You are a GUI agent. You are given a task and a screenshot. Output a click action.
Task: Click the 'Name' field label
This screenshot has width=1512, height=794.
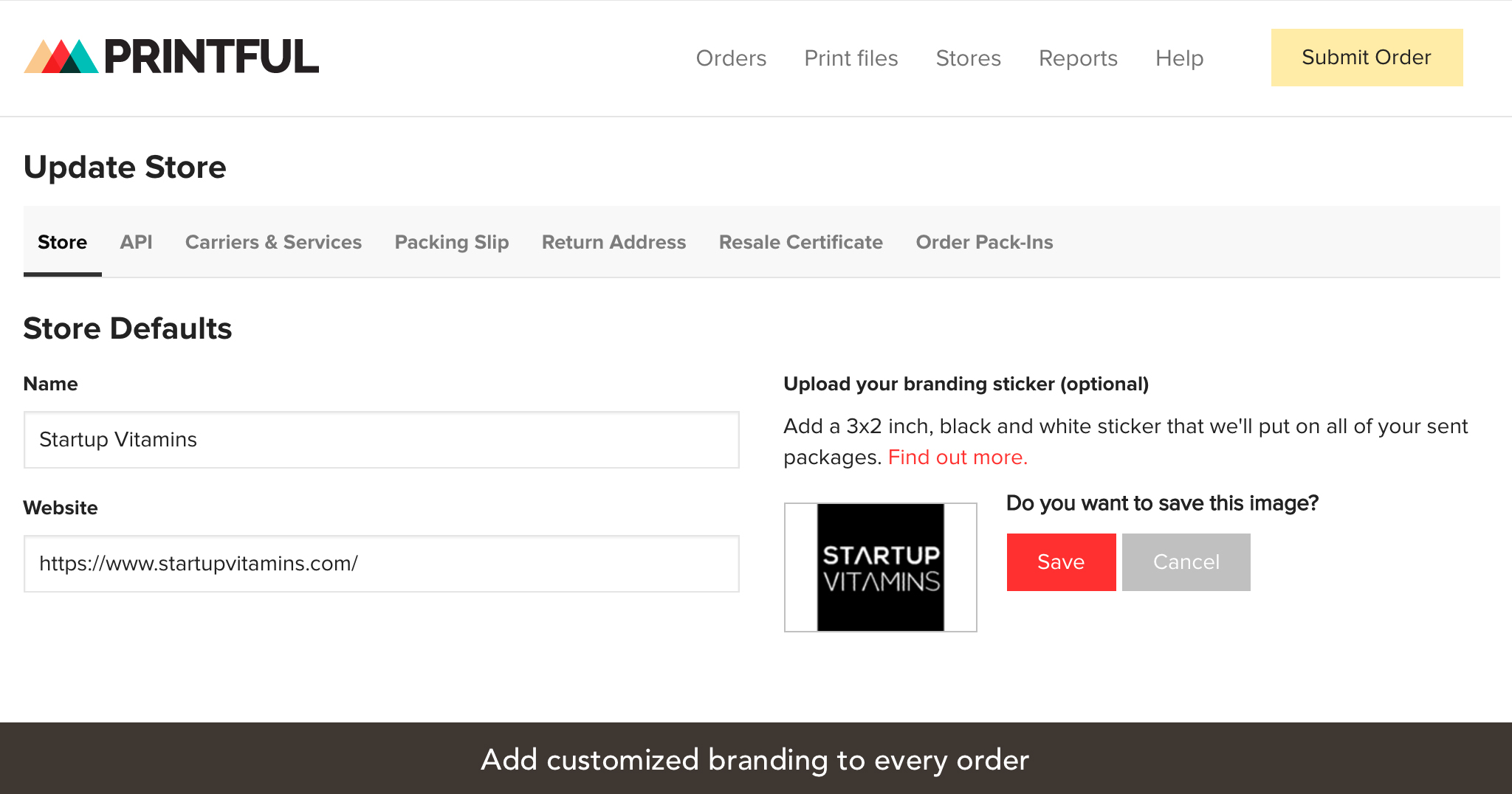(x=50, y=384)
